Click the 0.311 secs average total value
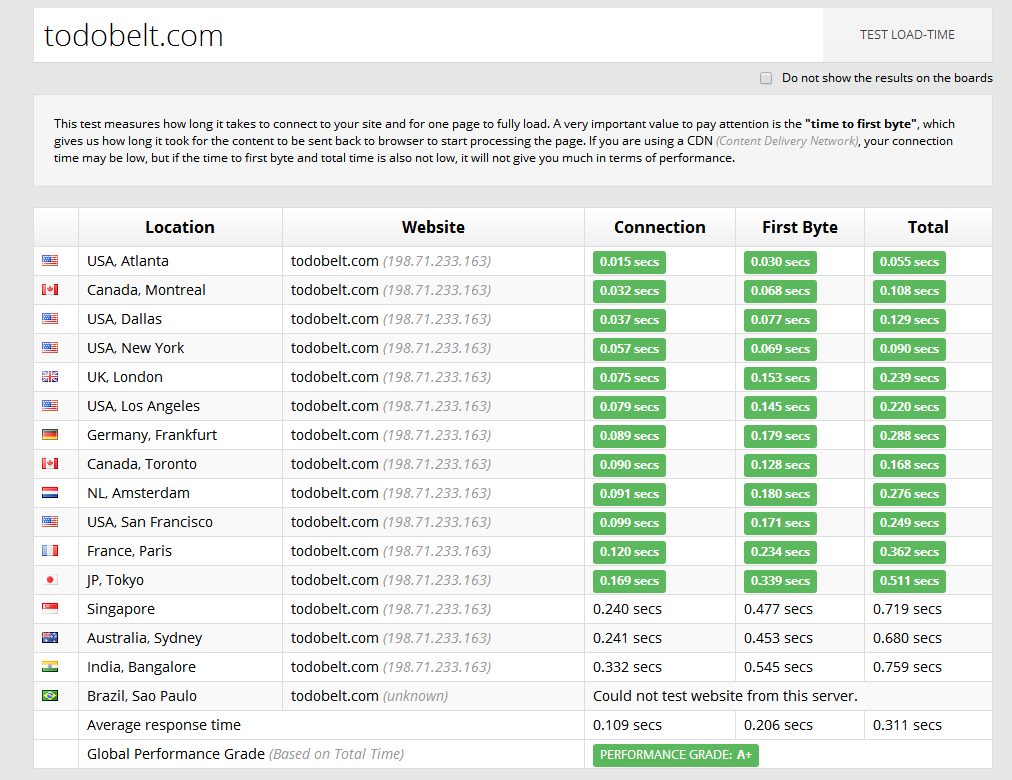1012x780 pixels. click(x=907, y=725)
